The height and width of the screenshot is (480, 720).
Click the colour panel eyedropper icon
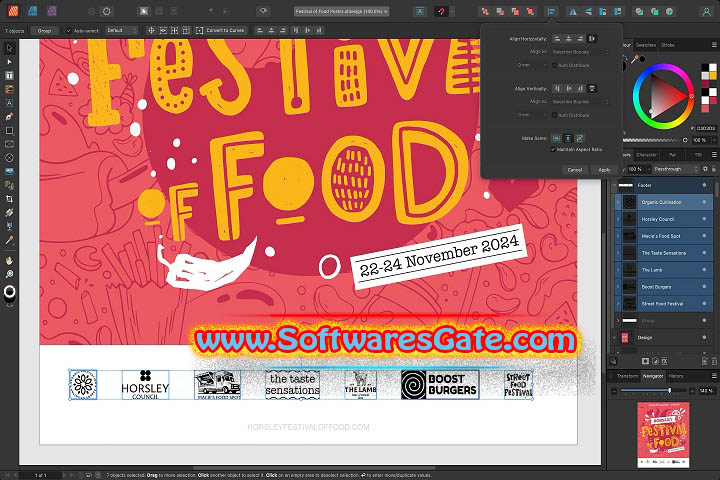(634, 59)
